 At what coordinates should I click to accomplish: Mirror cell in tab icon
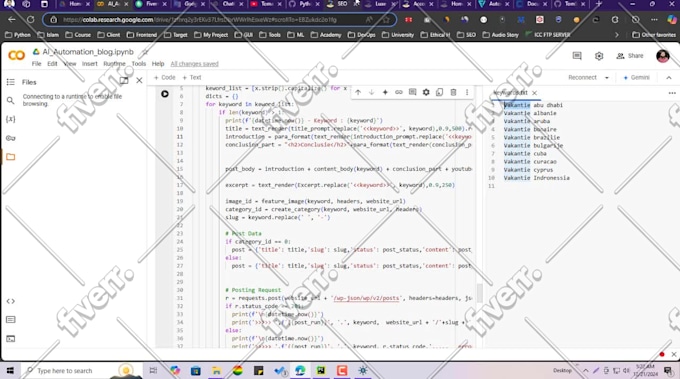(x=439, y=92)
